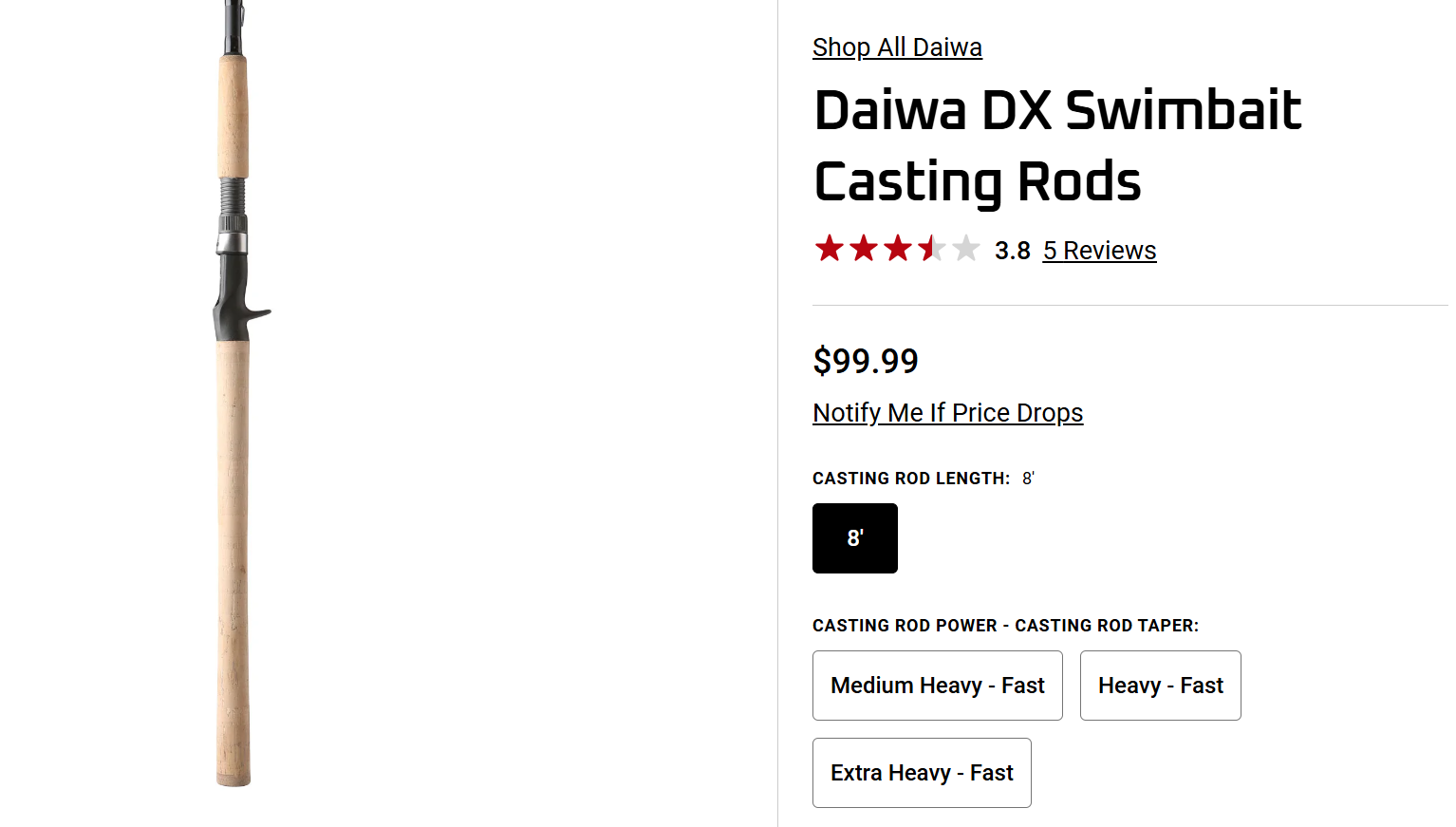
Task: Click the upper cork foregrip in image
Action: point(233,117)
